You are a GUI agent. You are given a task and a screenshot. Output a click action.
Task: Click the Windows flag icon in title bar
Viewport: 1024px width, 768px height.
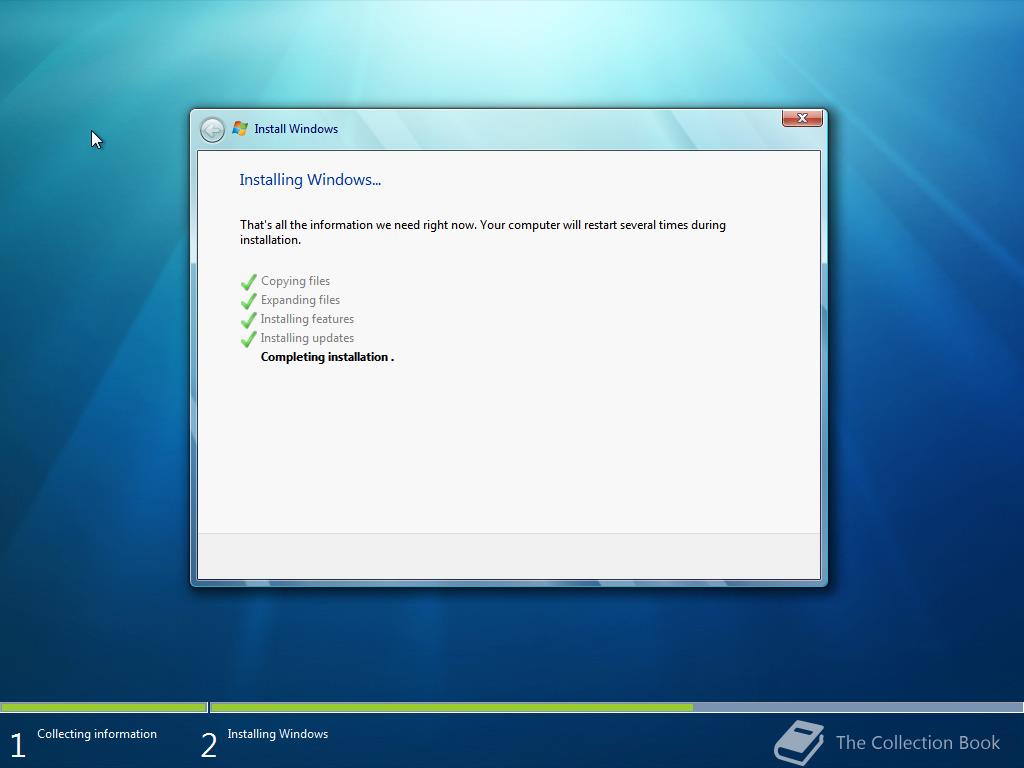(239, 128)
